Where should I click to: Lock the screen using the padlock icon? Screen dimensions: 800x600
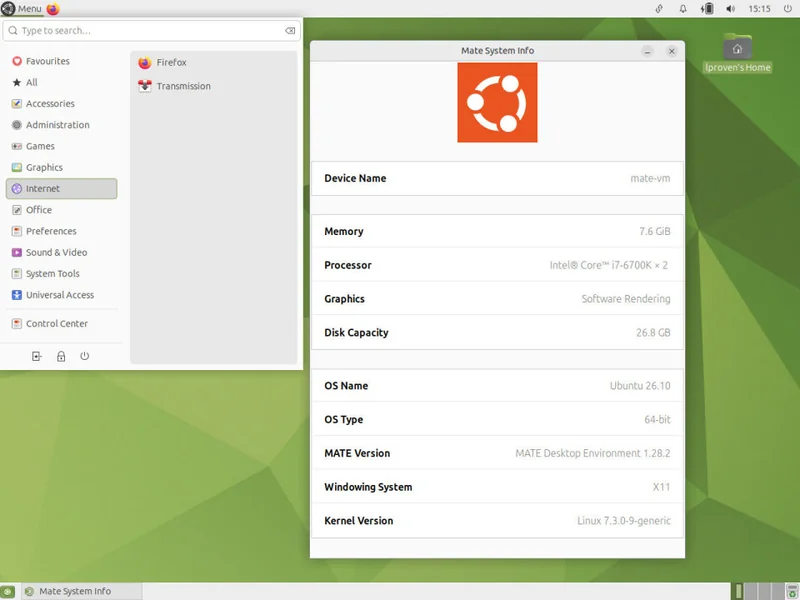(61, 356)
